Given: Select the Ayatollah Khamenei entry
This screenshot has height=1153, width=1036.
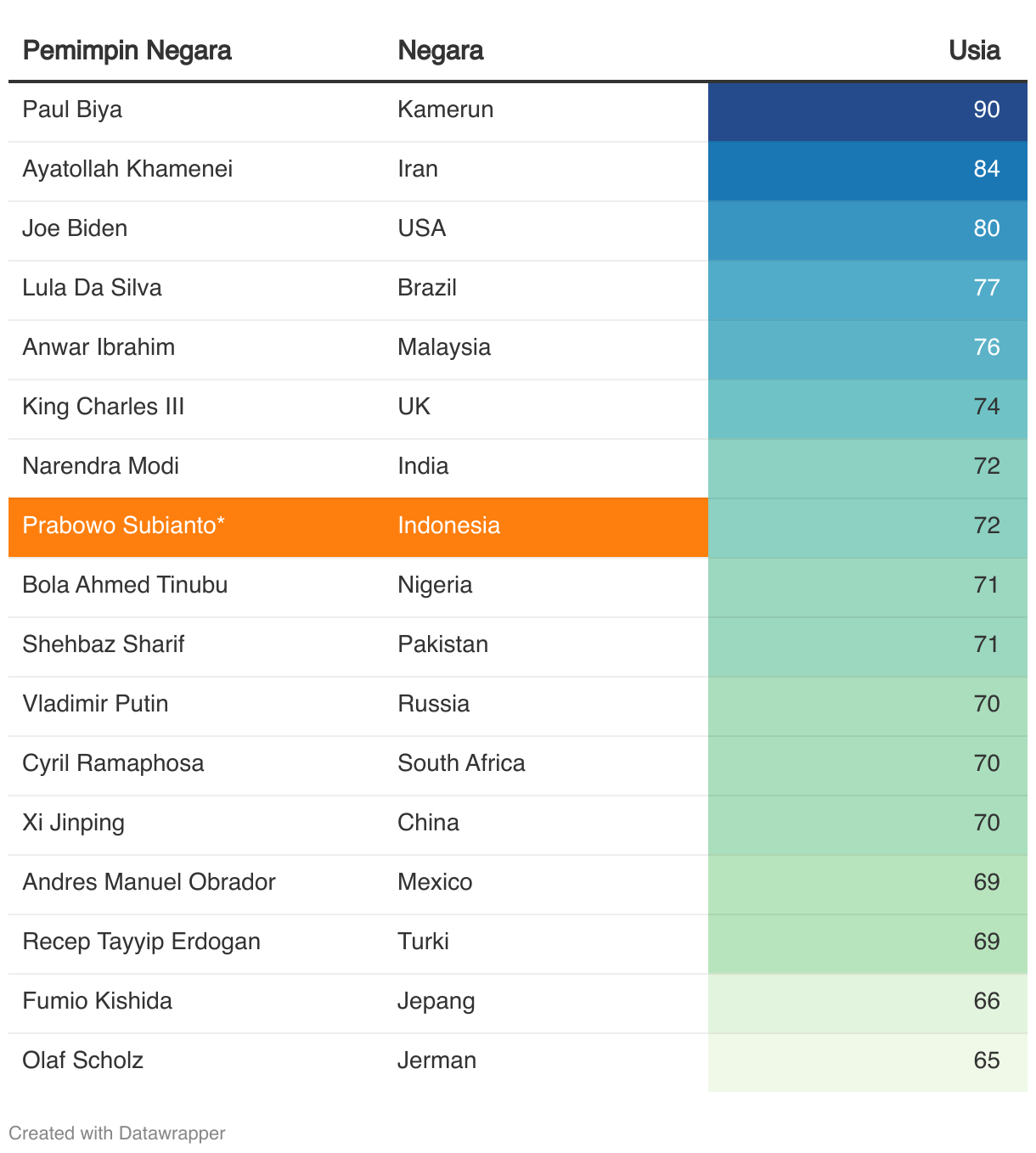Looking at the screenshot, I should click(127, 169).
